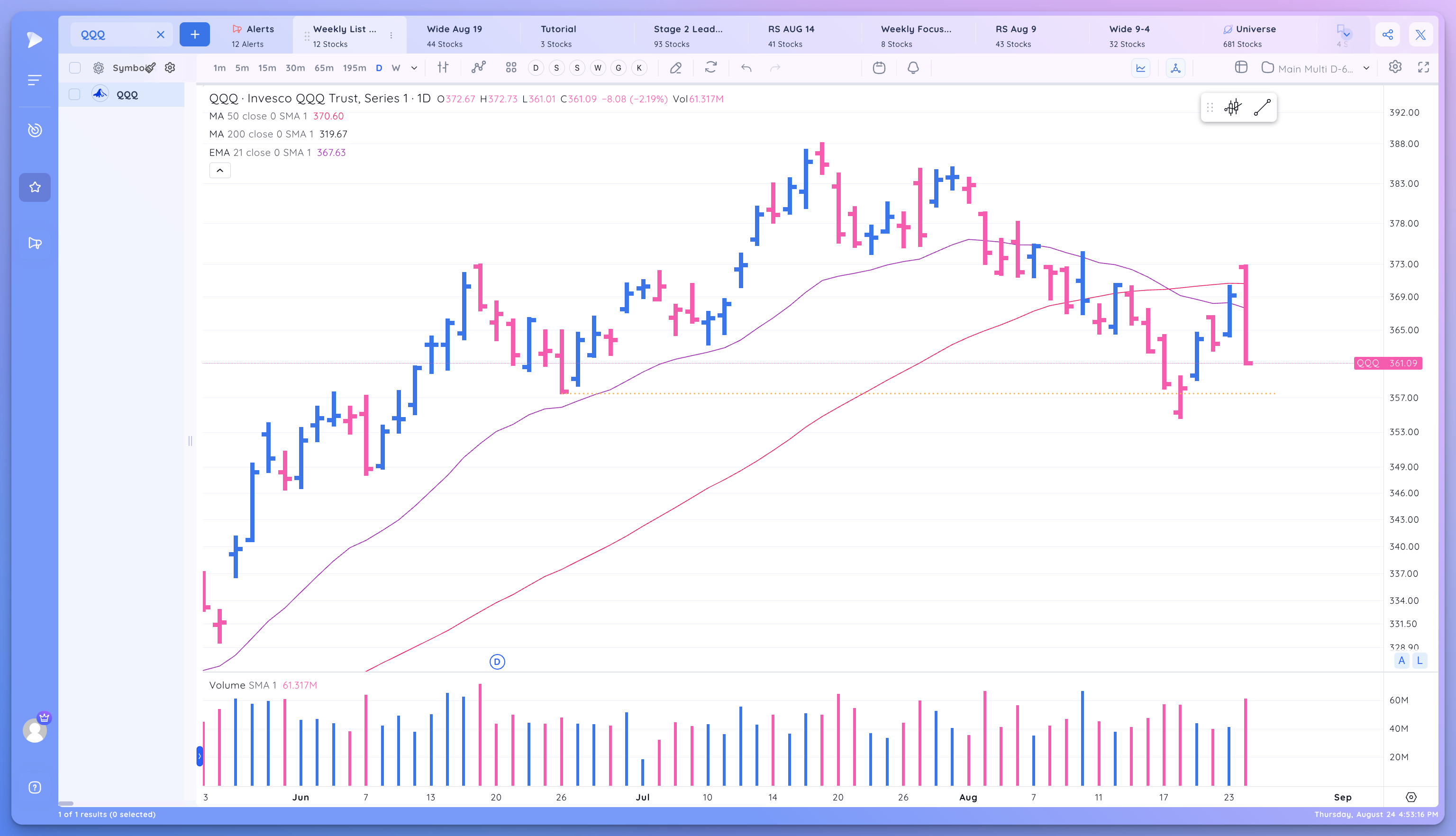
Task: Open the layout template icon
Action: point(1241,67)
